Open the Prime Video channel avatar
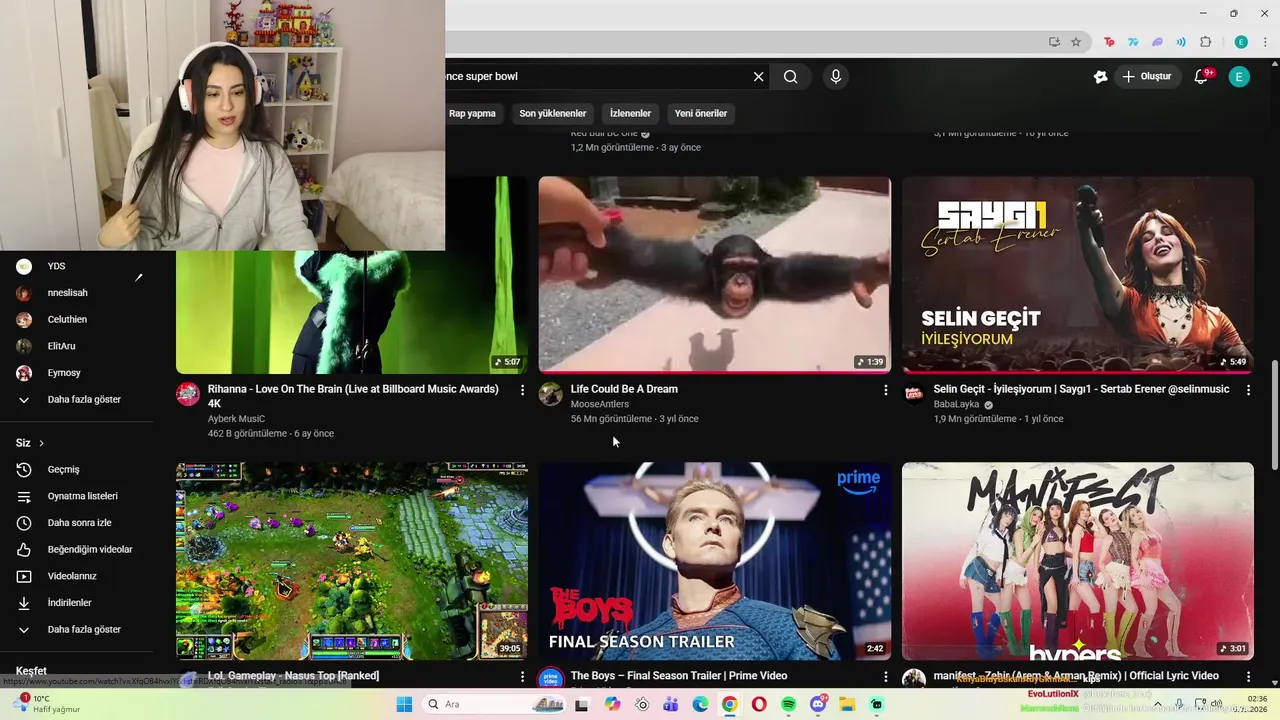This screenshot has height=720, width=1280. click(x=551, y=679)
